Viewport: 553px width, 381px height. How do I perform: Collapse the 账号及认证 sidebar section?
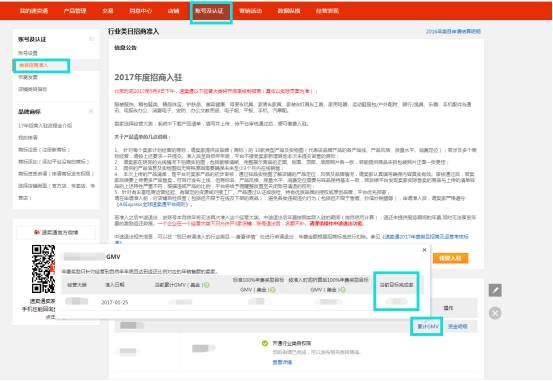pyautogui.click(x=91, y=39)
